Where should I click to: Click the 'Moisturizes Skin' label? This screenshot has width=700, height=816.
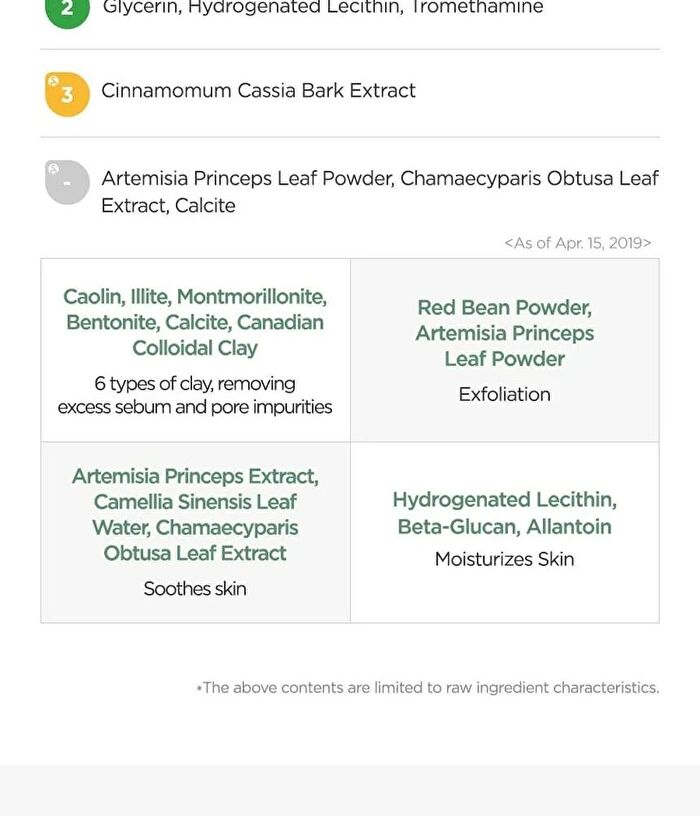click(x=504, y=559)
